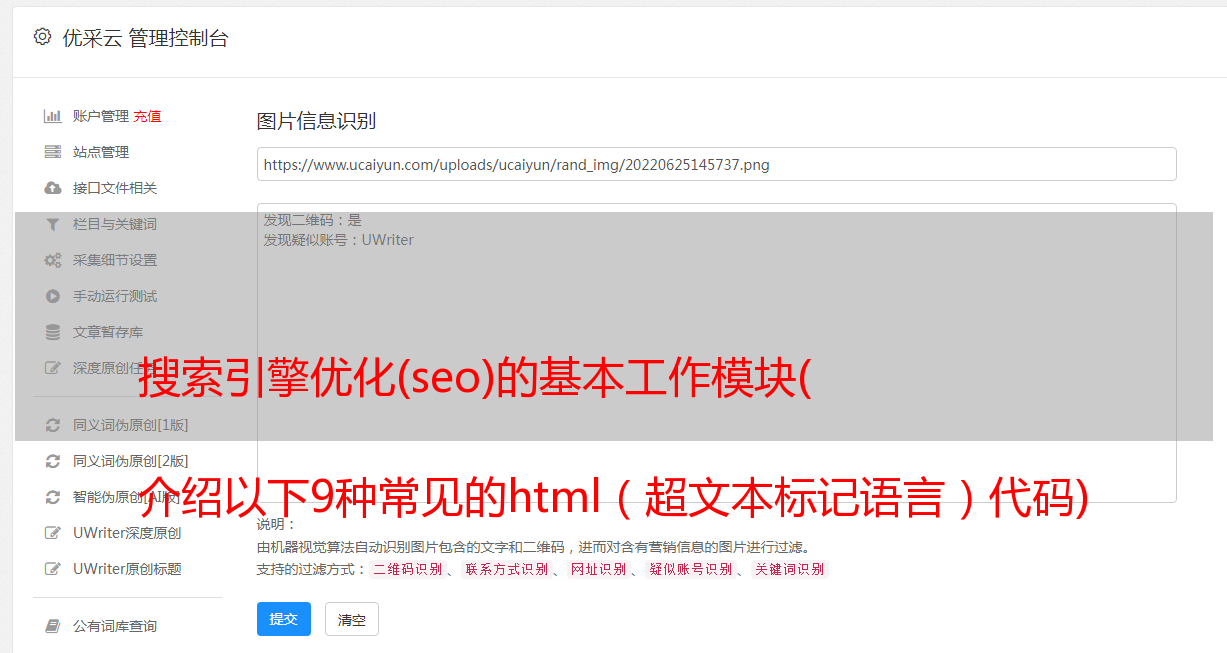Click the play icon for 手动运行测试
Image resolution: width=1227 pixels, height=653 pixels.
(53, 296)
